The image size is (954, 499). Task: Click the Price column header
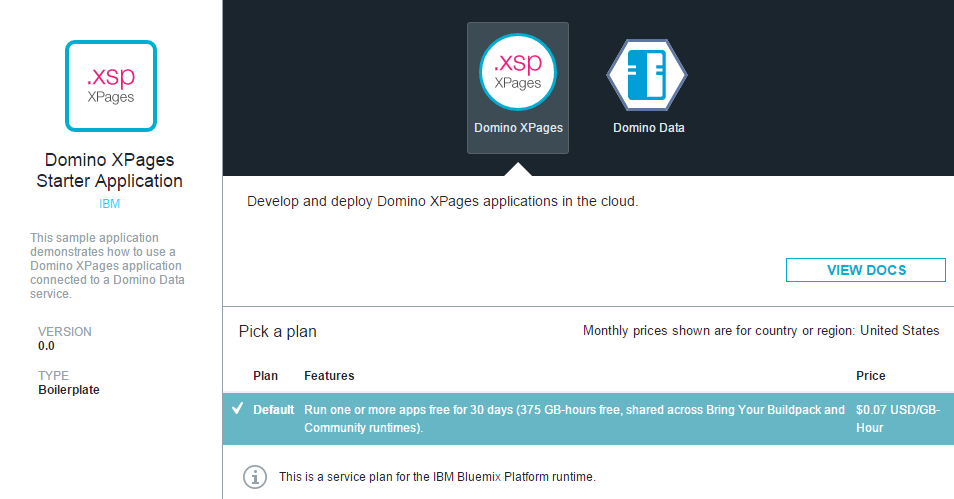[x=871, y=376]
